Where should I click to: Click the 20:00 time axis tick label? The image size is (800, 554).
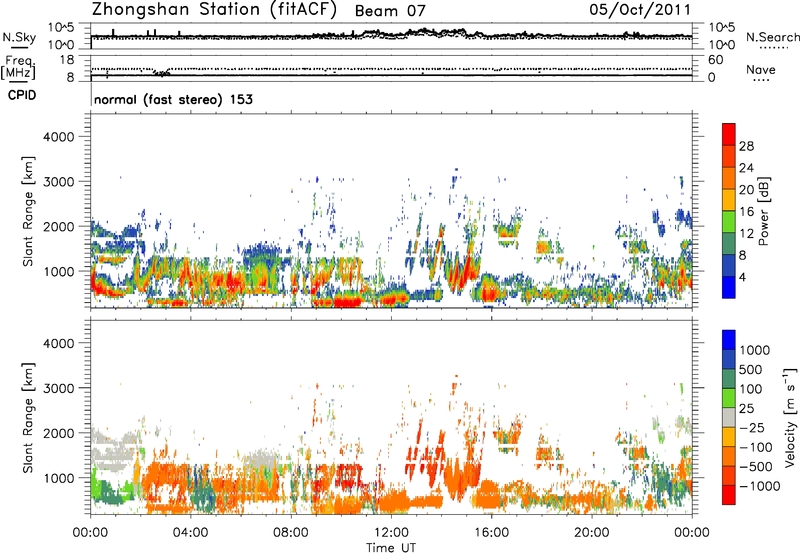tap(592, 533)
